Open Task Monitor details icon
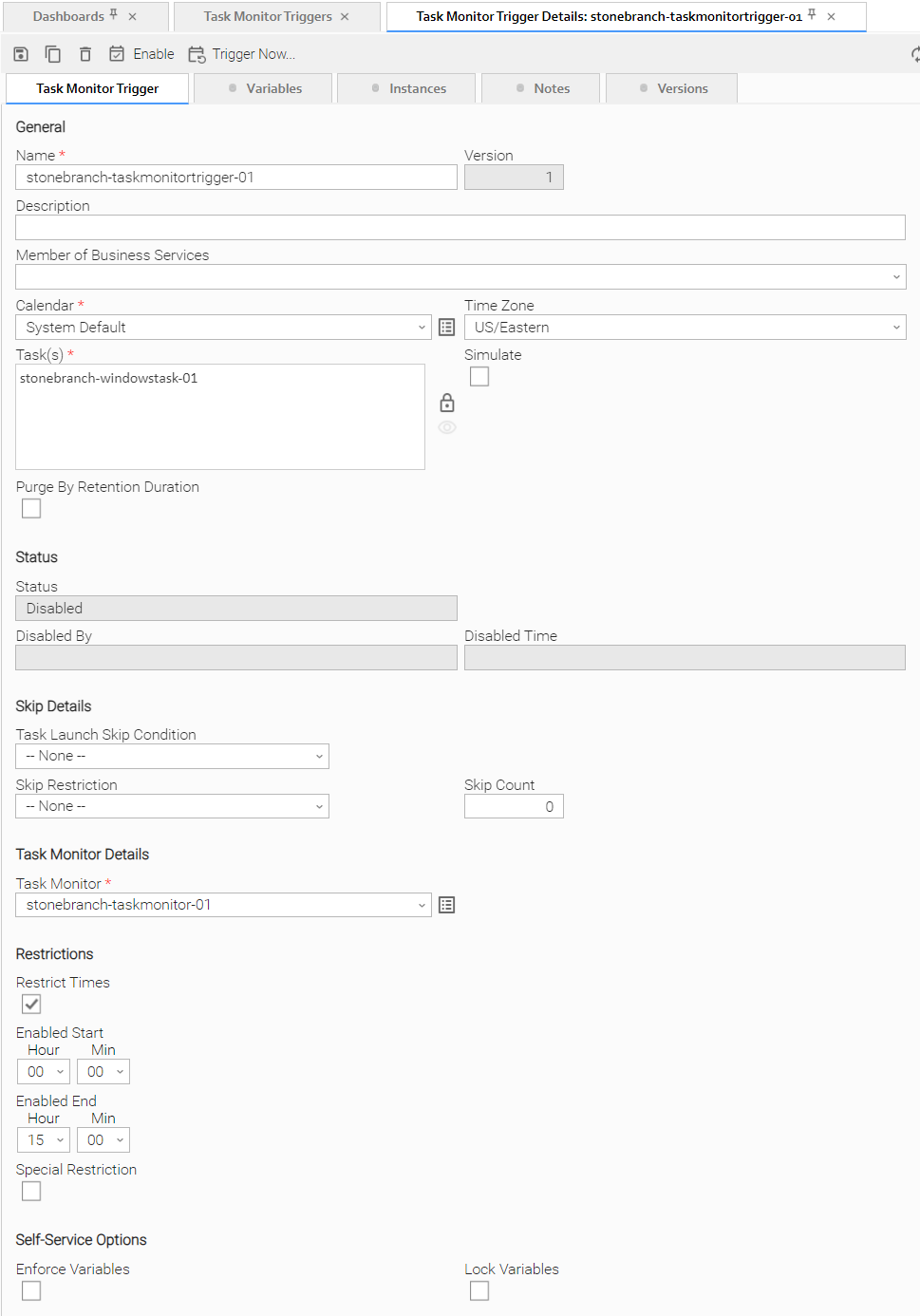Viewport: 920px width, 1316px height. 446,905
